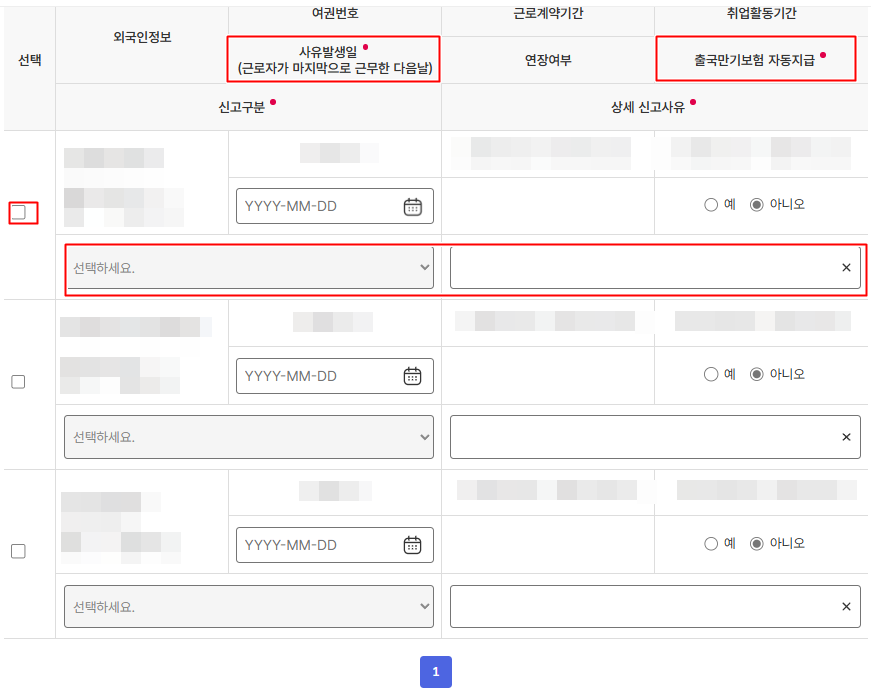
Task: Clear the first row's 상세 신고사유 field with X
Action: click(846, 268)
